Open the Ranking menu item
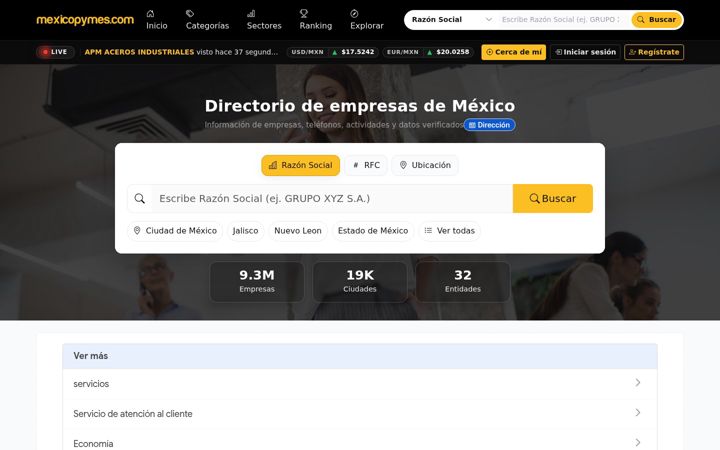 pos(315,20)
